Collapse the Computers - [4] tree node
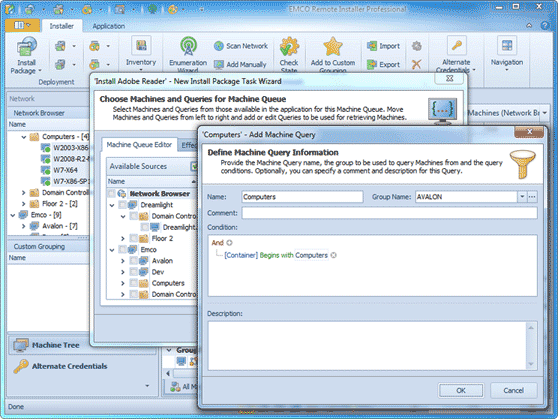 [23, 137]
